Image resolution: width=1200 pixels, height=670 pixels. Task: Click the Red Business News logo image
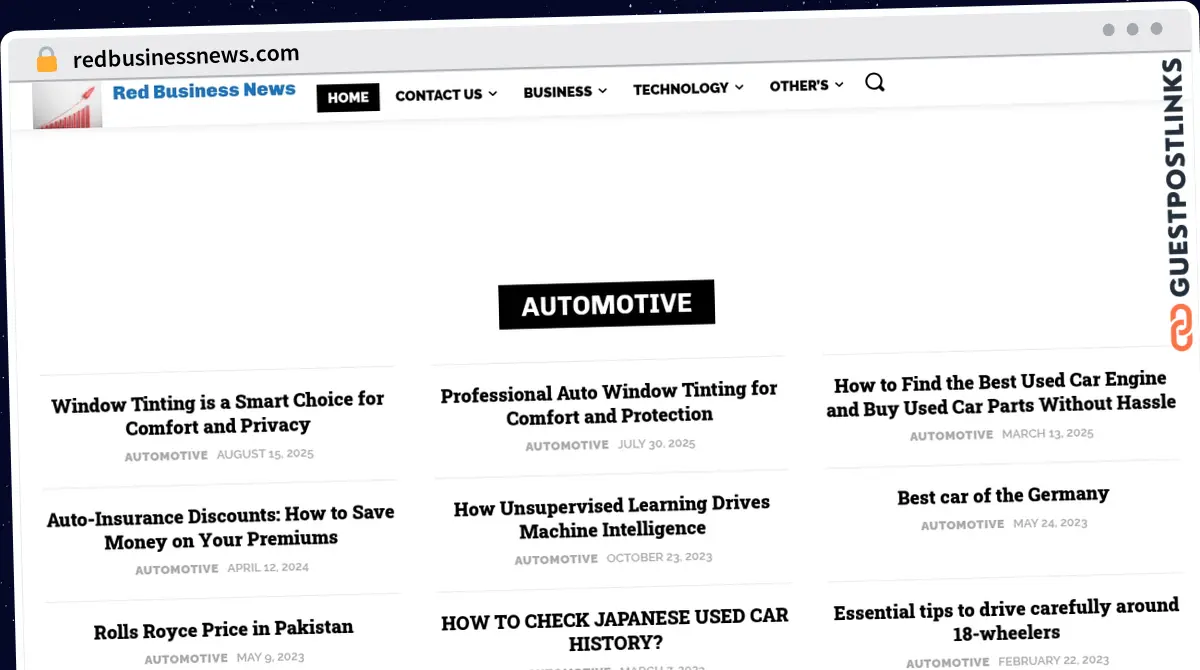(67, 106)
